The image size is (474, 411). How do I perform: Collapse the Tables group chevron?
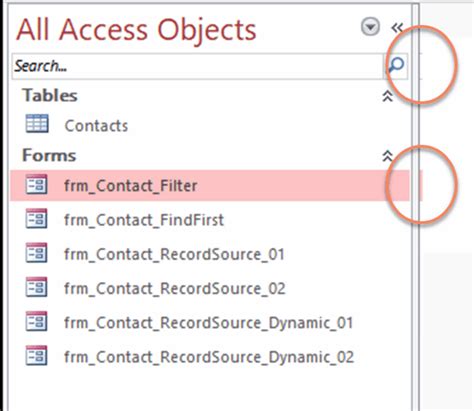(x=387, y=96)
